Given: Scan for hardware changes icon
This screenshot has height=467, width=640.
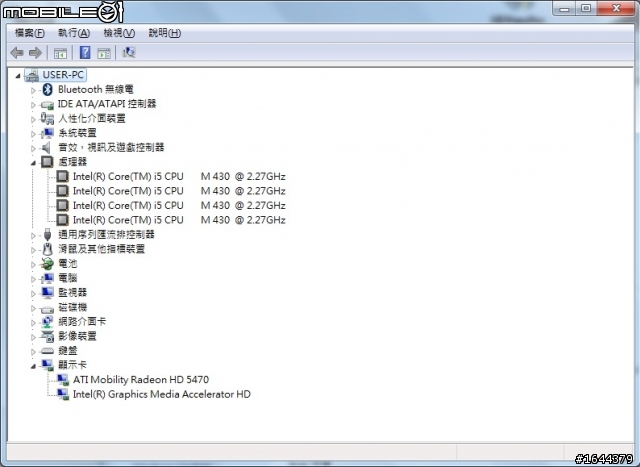Looking at the screenshot, I should (129, 52).
